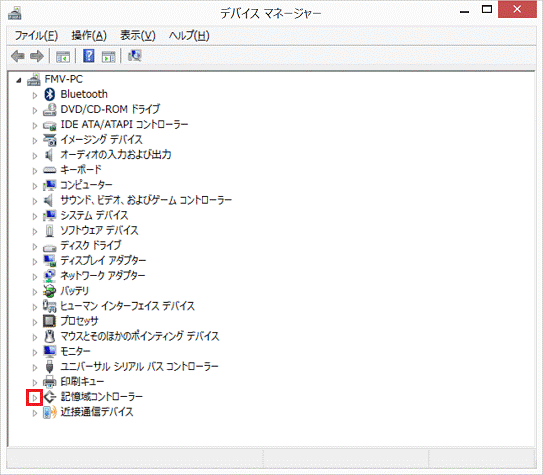Open the 操作(A) menu
The height and width of the screenshot is (475, 543).
click(x=89, y=36)
